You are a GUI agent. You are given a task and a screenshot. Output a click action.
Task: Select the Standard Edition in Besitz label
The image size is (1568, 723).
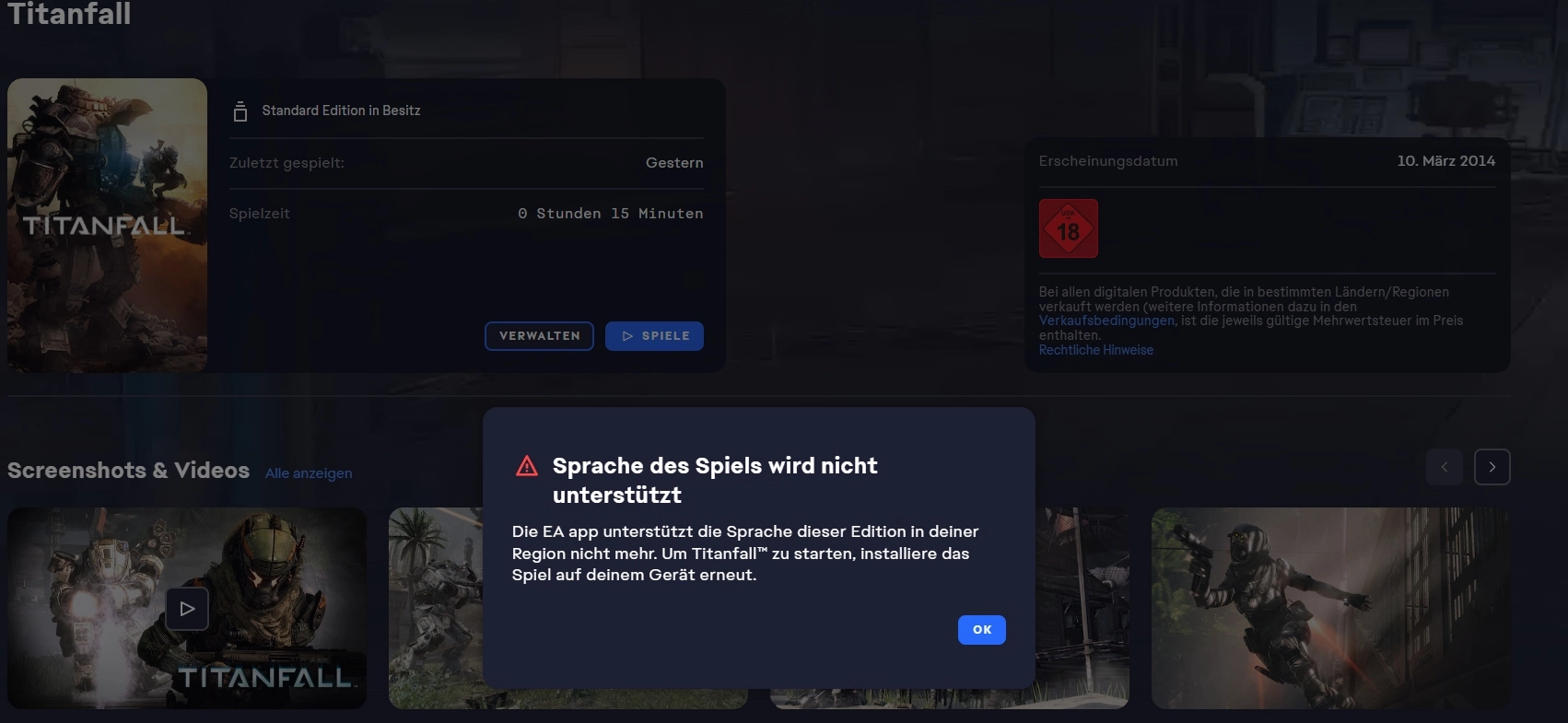pos(341,111)
